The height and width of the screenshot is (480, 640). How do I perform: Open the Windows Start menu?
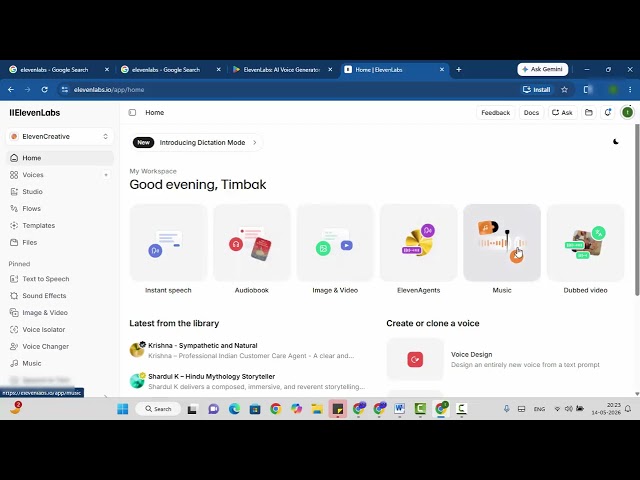coord(122,409)
